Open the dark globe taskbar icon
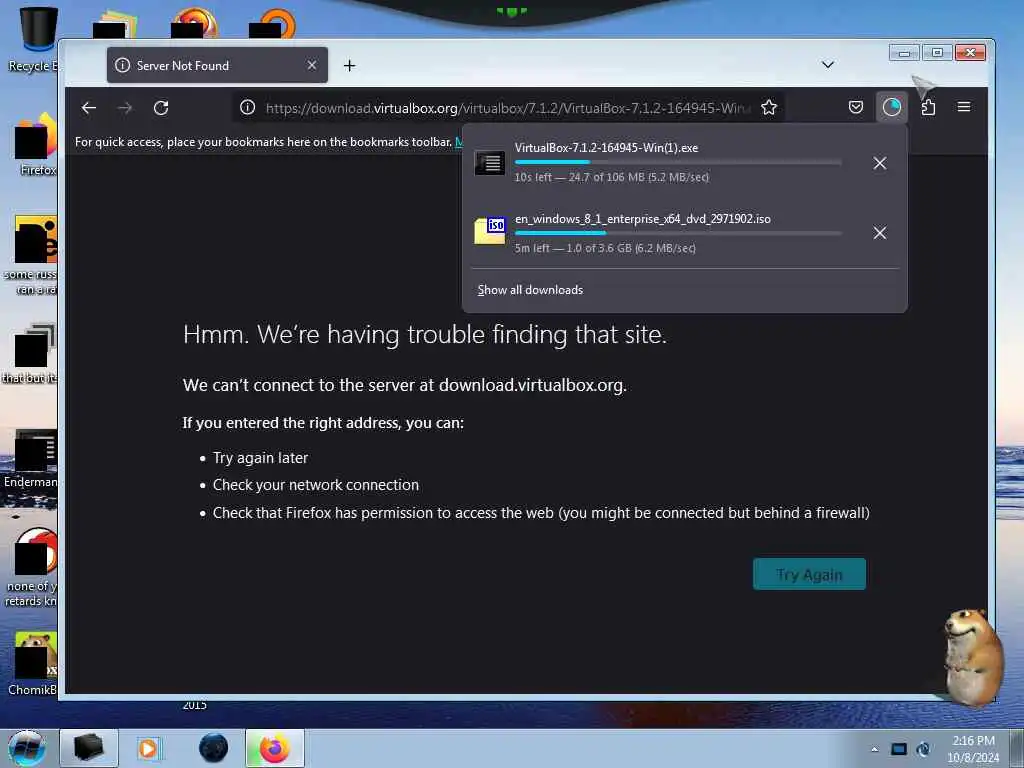Screen dimensions: 1024x768 coord(214,748)
